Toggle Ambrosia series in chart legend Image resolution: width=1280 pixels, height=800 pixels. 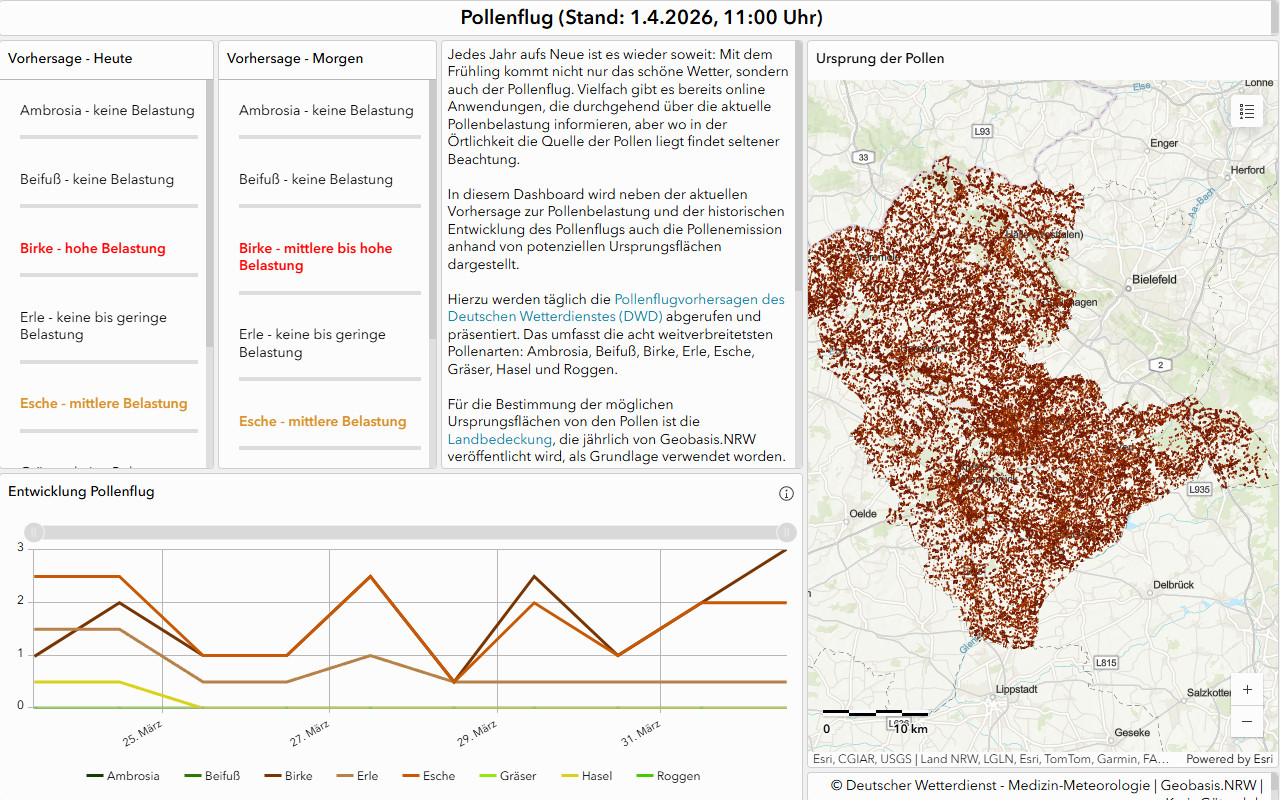[x=123, y=776]
